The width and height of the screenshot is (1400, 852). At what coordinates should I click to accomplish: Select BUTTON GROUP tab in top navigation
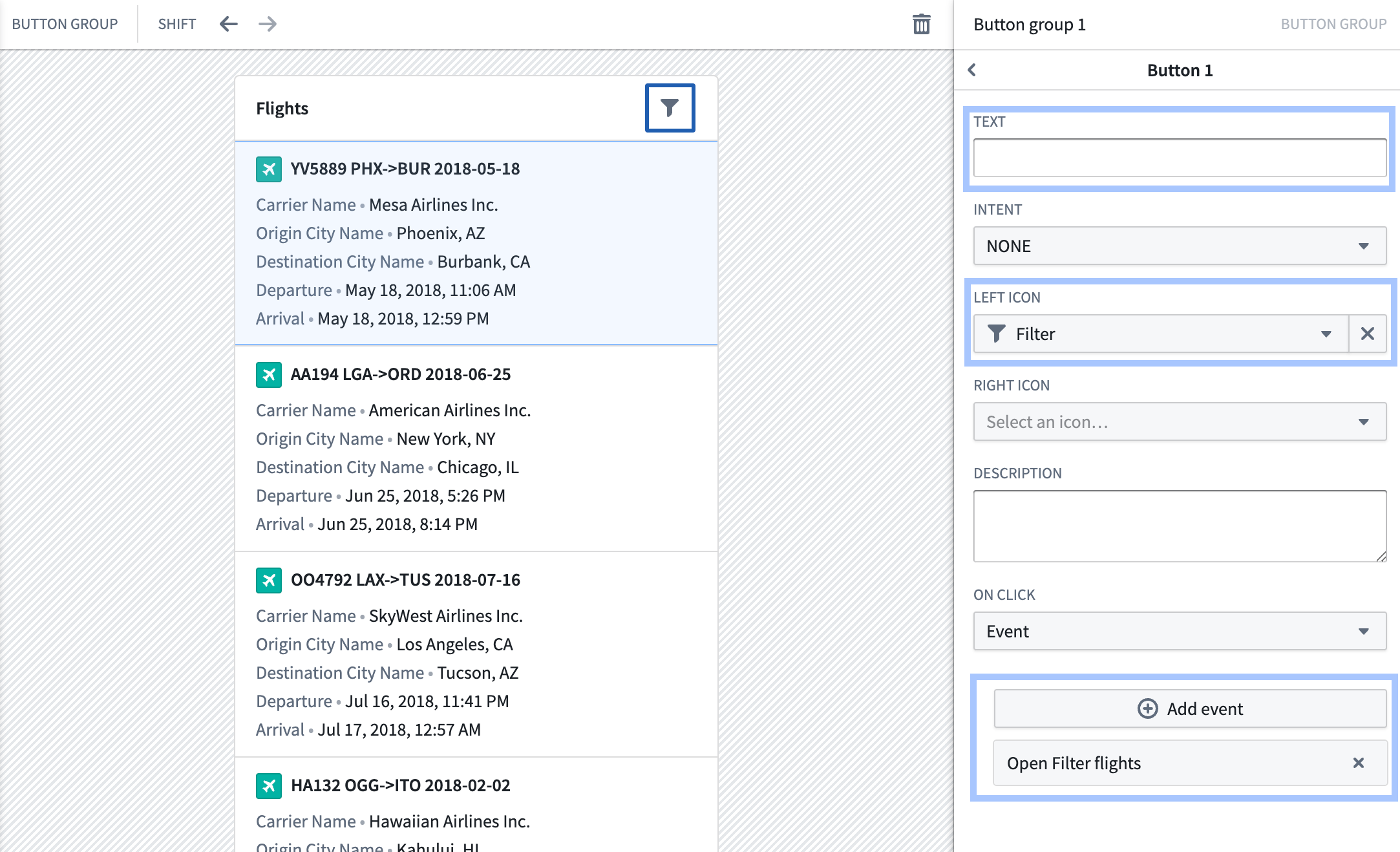click(x=66, y=24)
